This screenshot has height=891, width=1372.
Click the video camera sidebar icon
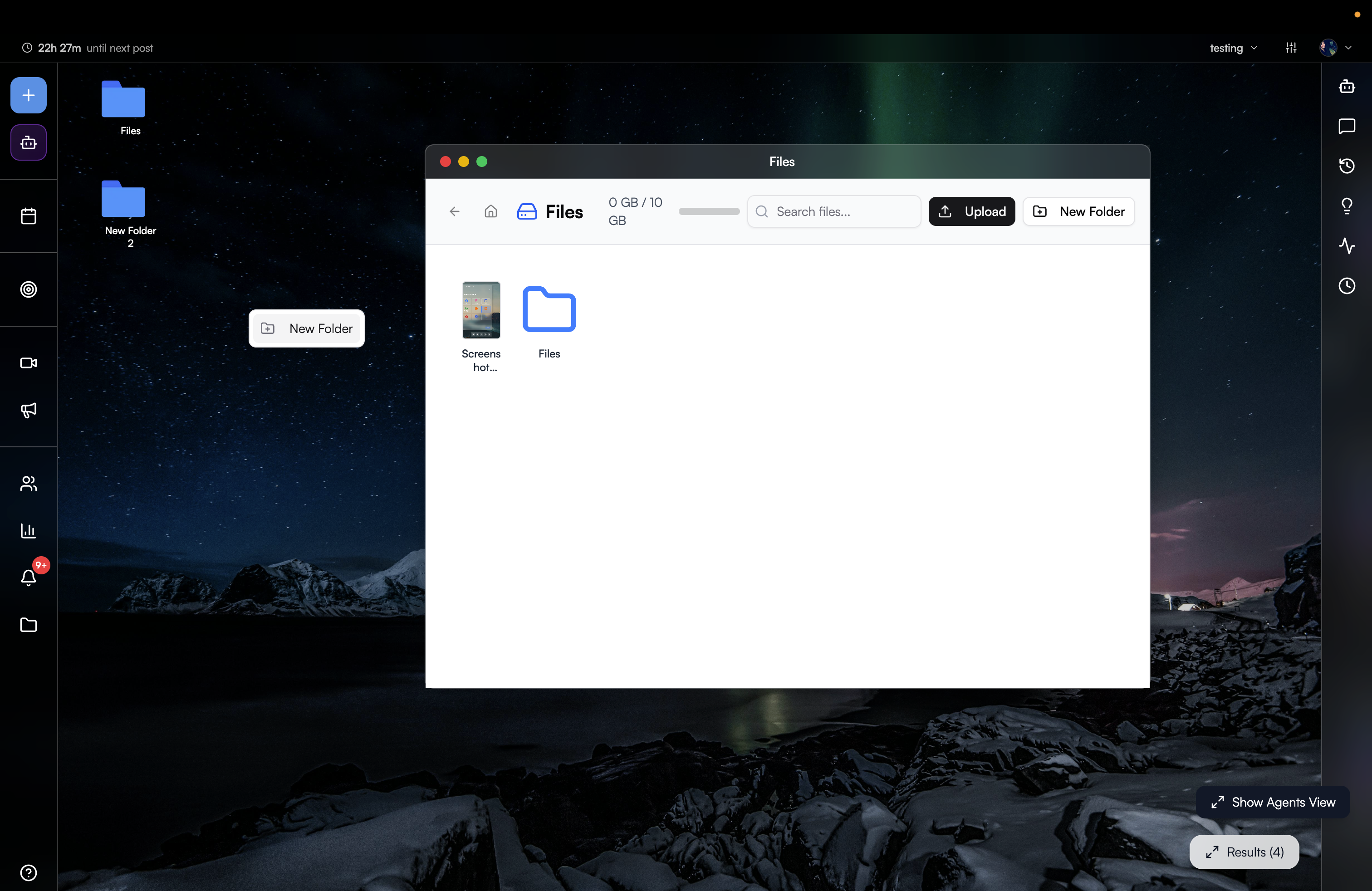click(28, 363)
